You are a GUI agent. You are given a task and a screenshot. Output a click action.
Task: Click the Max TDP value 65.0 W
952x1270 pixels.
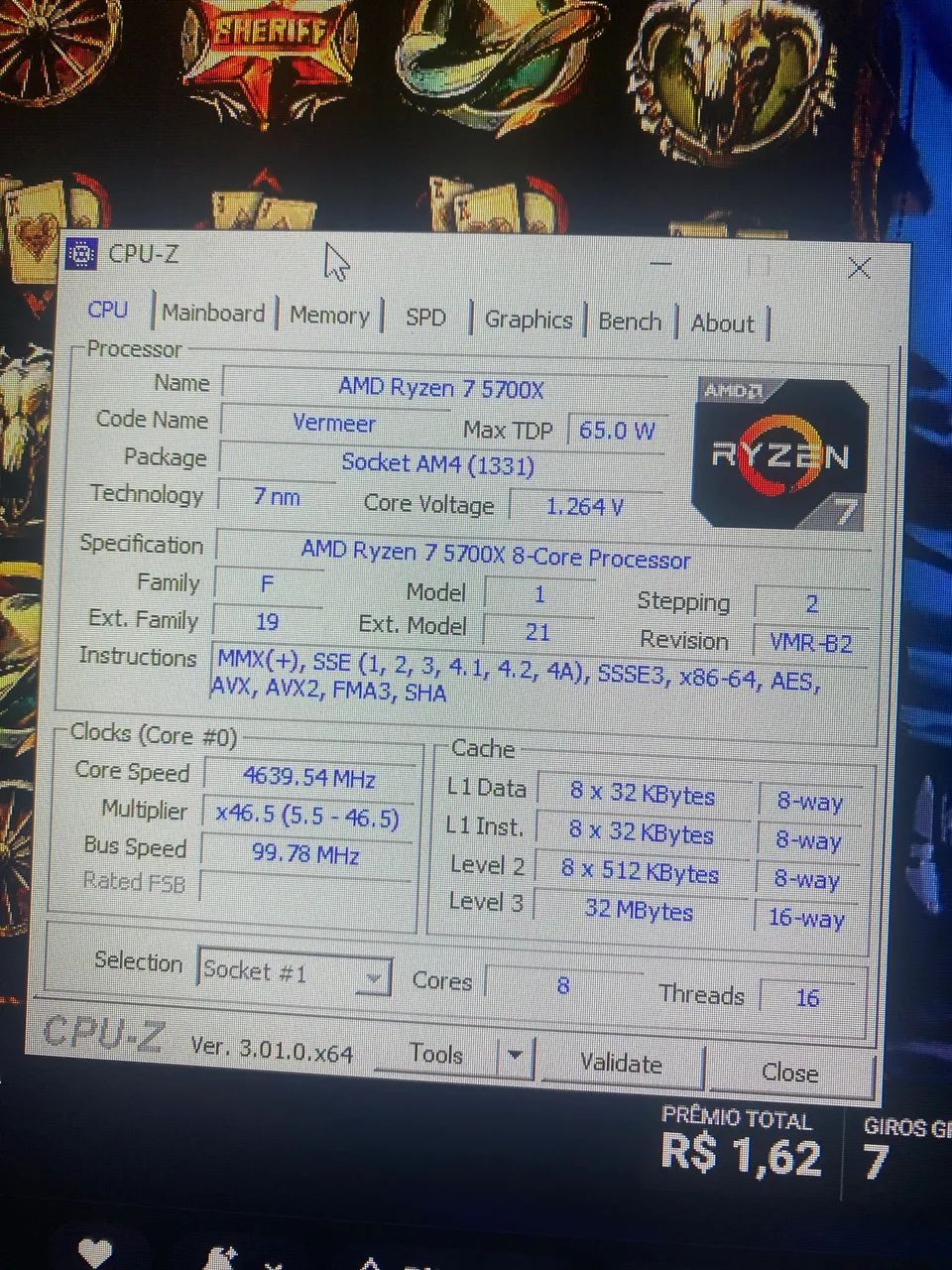click(617, 431)
